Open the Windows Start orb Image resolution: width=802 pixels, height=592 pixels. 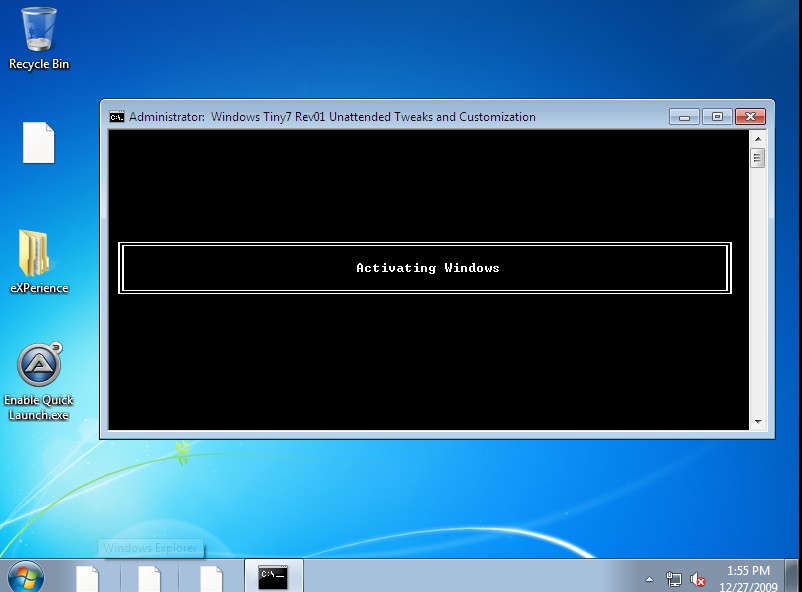pos(26,577)
